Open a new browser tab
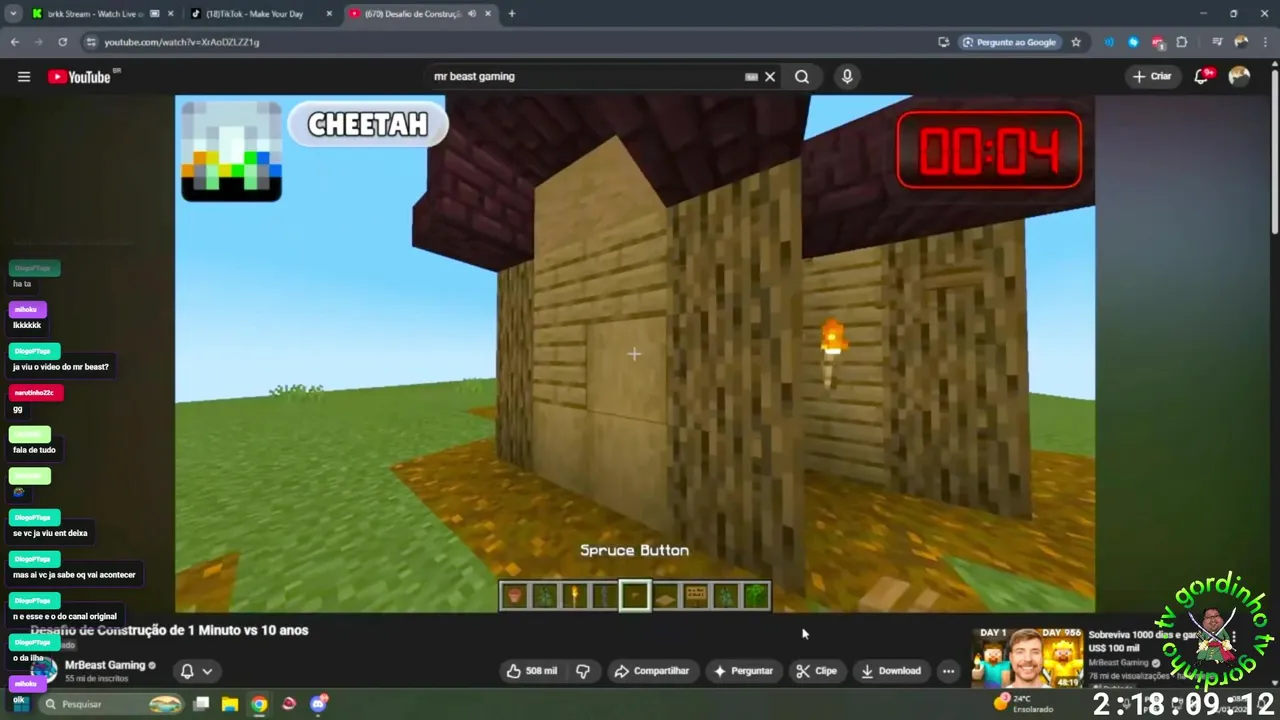 click(x=512, y=14)
